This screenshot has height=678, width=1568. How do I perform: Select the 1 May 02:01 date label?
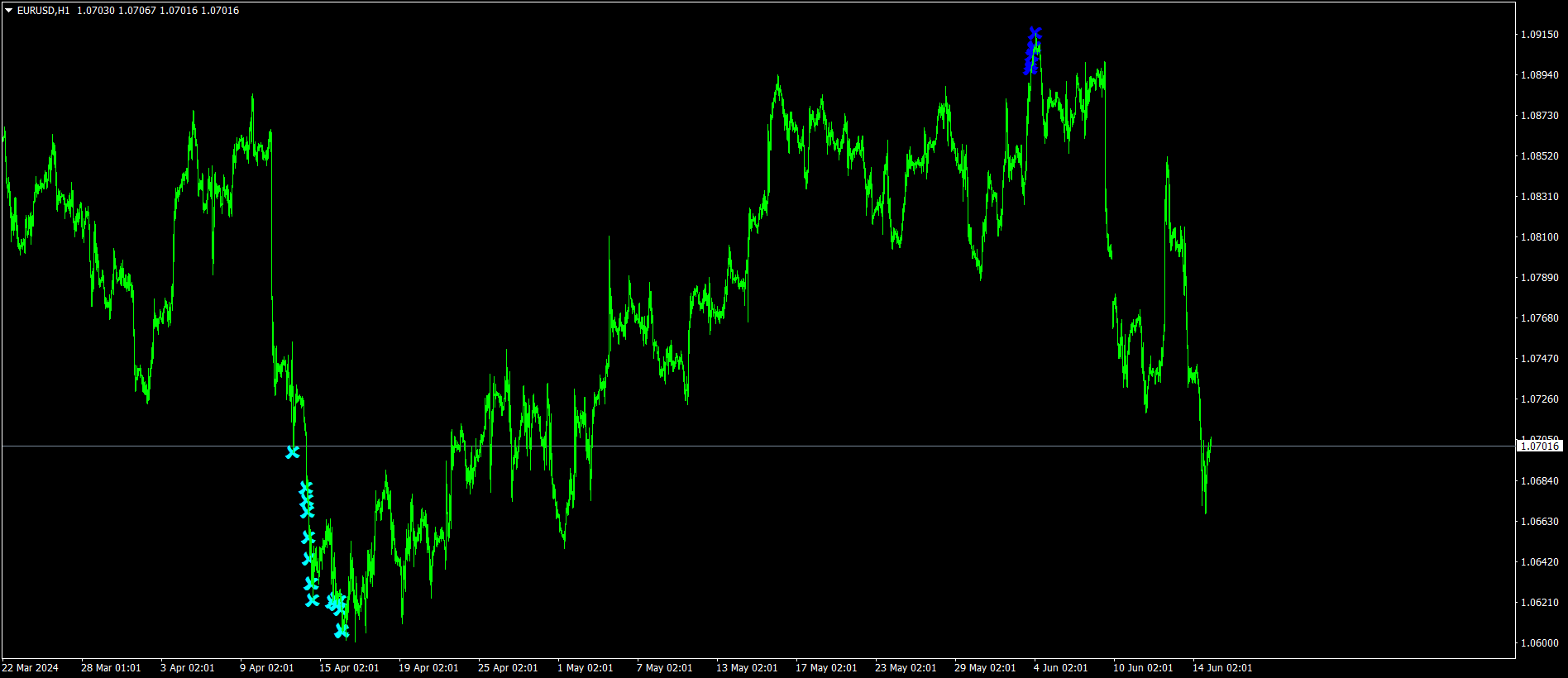(585, 668)
